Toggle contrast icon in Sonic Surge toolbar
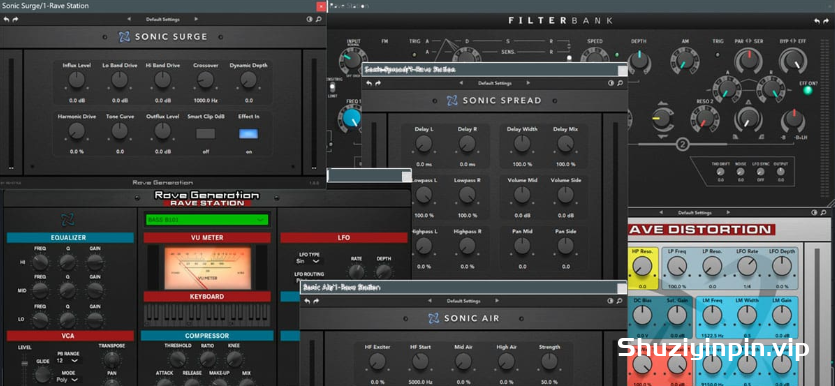835x386 pixels. point(310,19)
